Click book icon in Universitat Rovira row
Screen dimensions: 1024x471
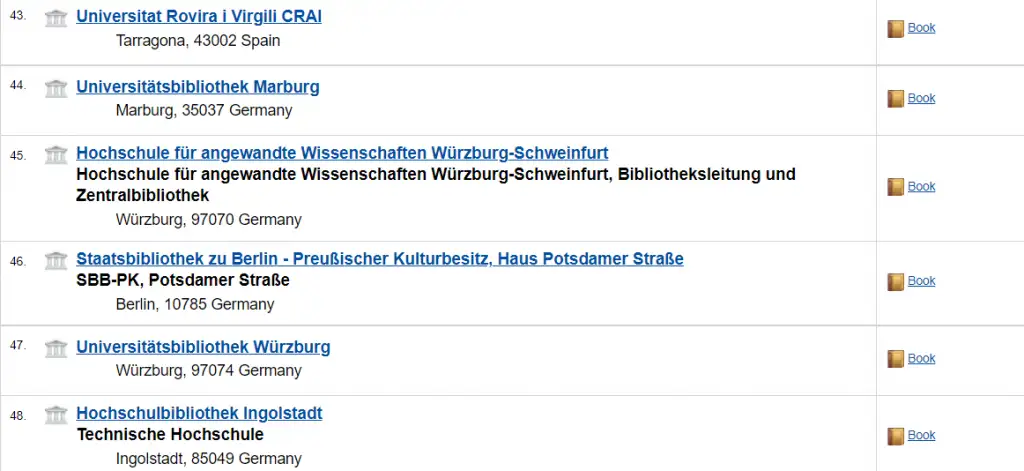tap(896, 29)
